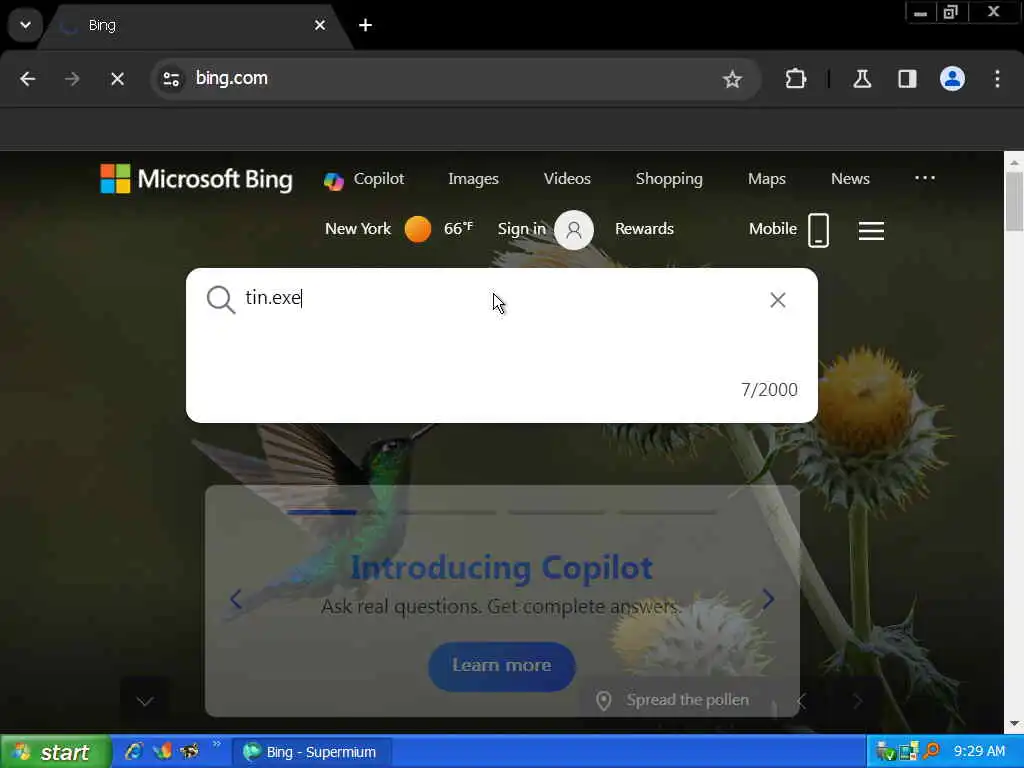Click the page scrollbar thumb

coord(1014,202)
